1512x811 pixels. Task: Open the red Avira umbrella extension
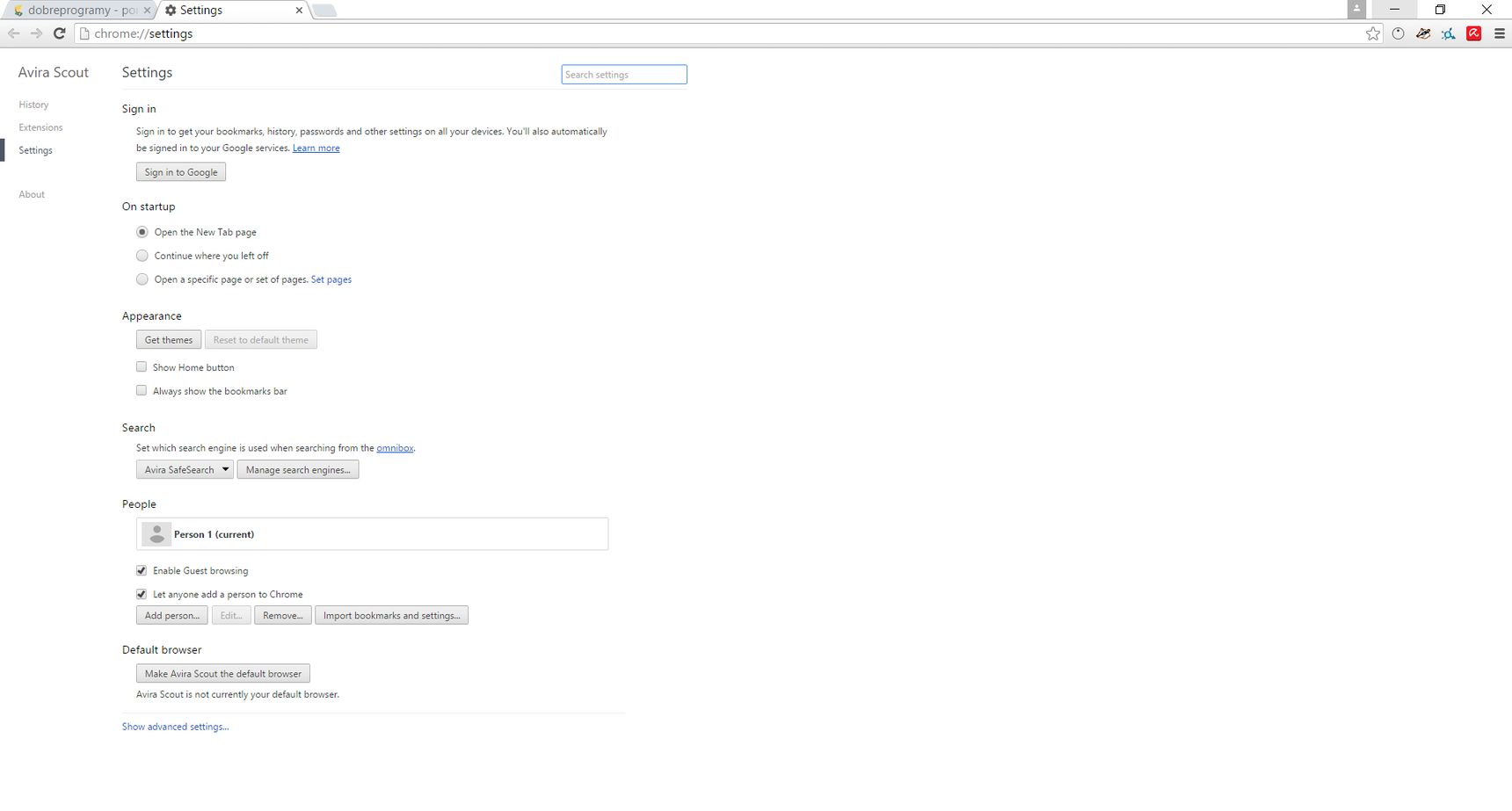pos(1474,33)
